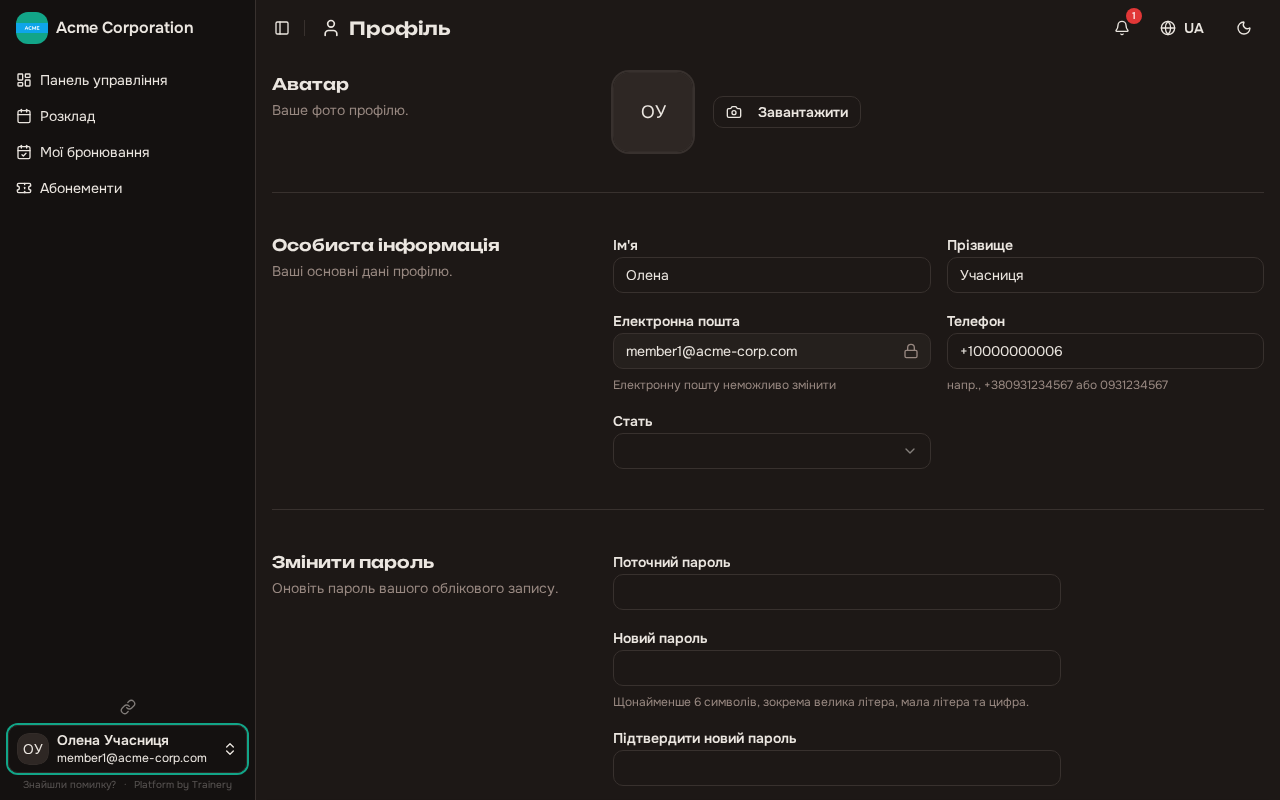Open Розклад in sidebar
Image resolution: width=1280 pixels, height=800 pixels.
[128, 116]
